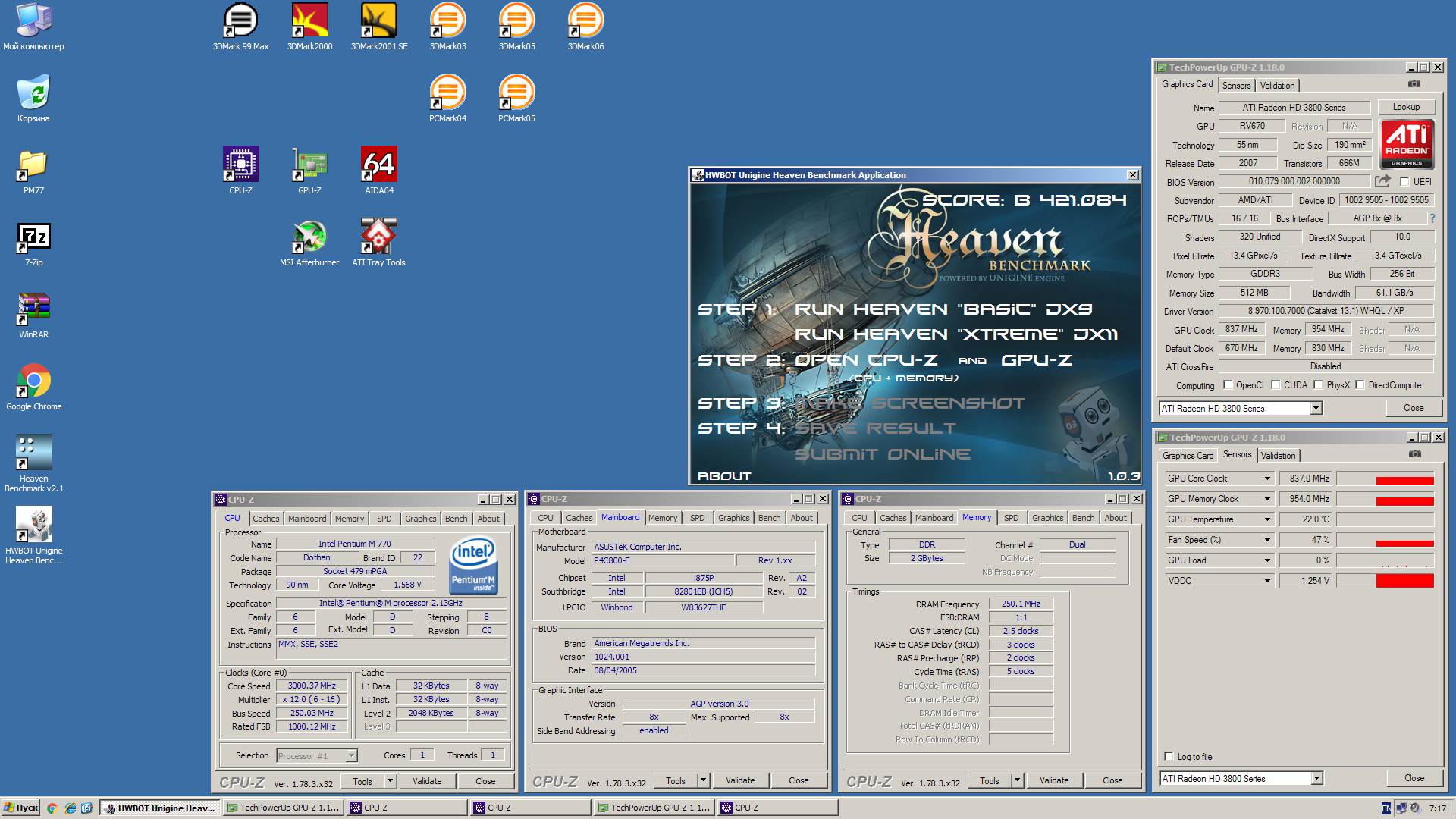The width and height of the screenshot is (1456, 819).
Task: Click the VDDC sensor graph
Action: (1385, 581)
